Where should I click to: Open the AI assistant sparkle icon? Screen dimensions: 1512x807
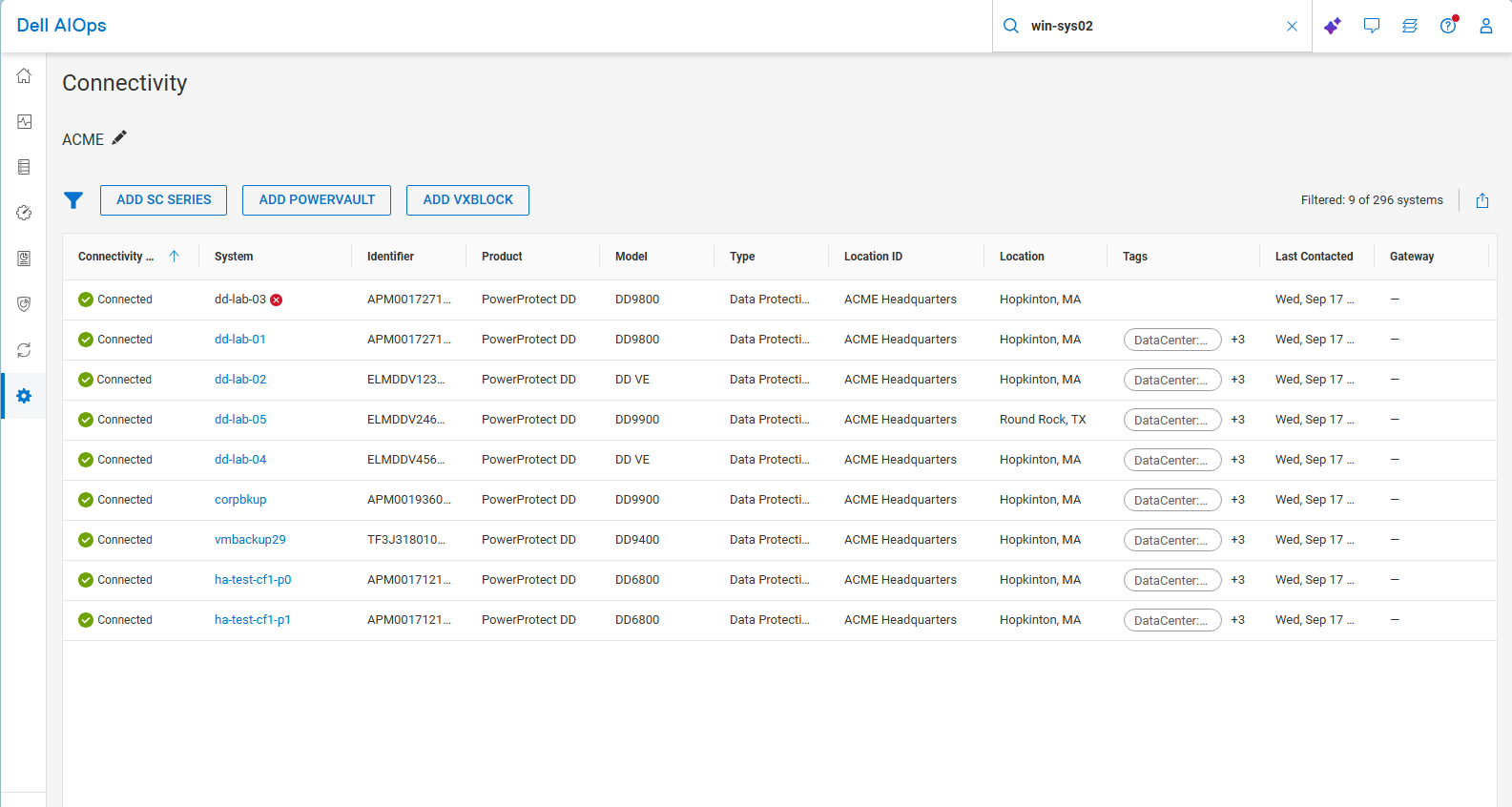click(x=1333, y=26)
